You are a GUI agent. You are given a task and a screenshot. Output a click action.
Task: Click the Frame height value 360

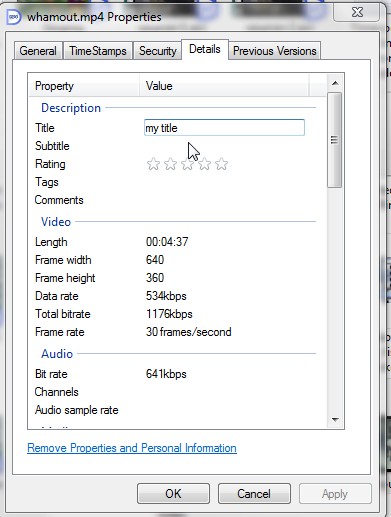tap(155, 278)
